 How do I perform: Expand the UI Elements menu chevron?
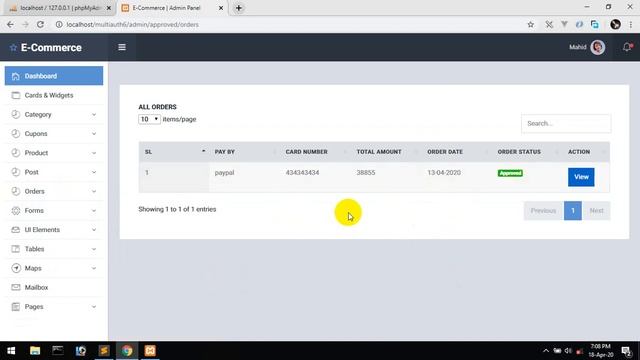coord(94,230)
